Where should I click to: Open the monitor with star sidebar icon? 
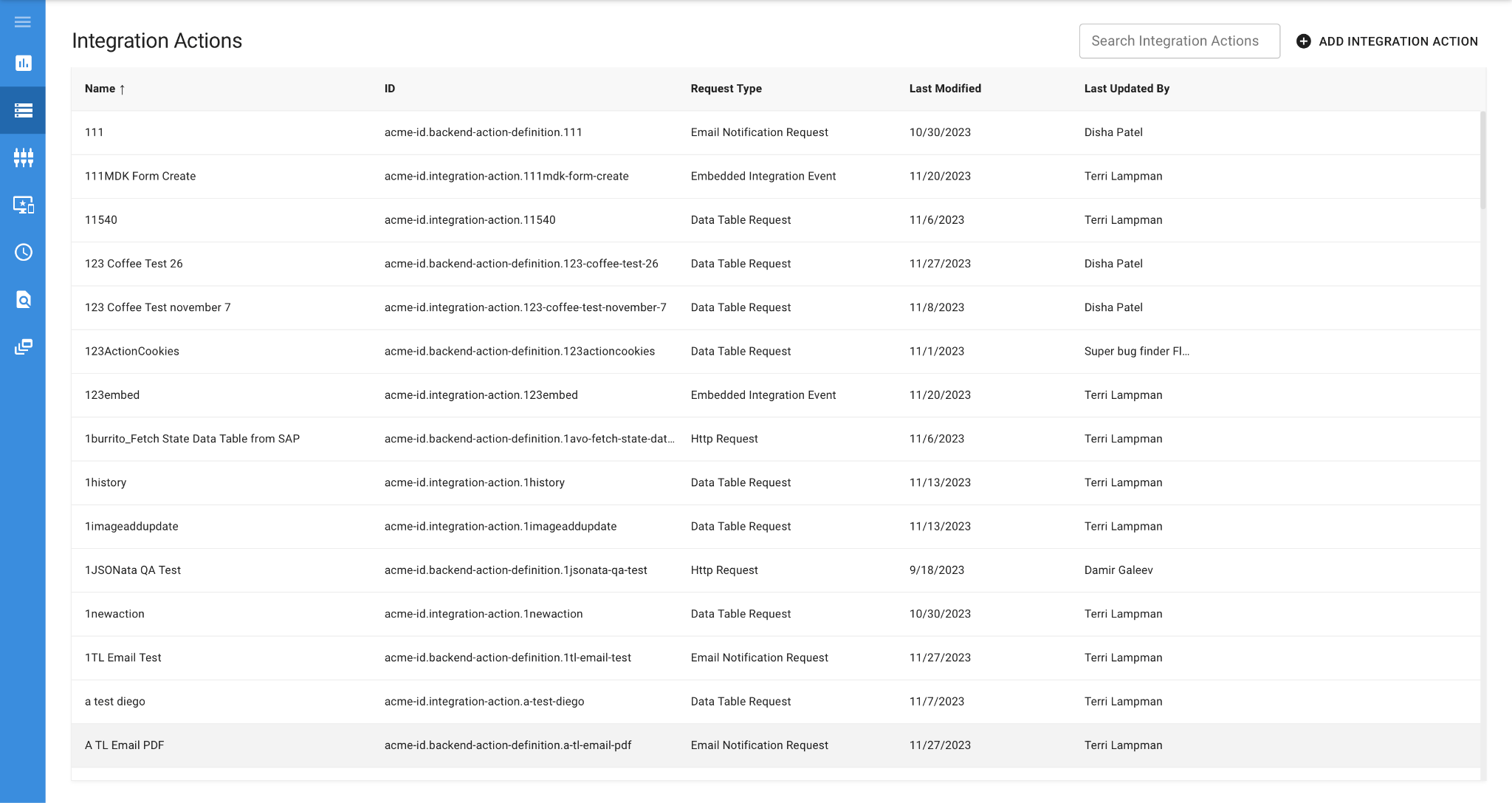click(23, 205)
